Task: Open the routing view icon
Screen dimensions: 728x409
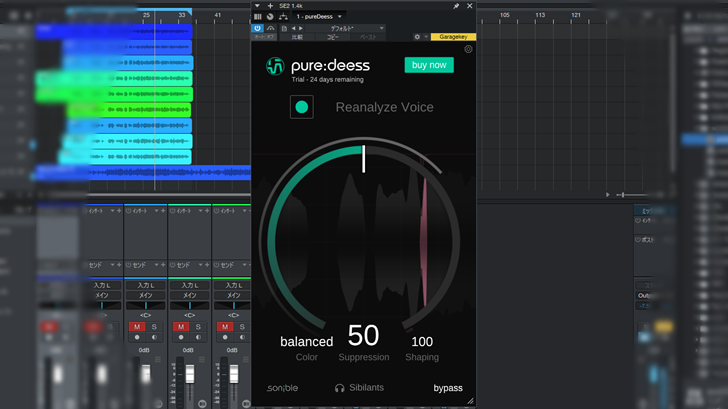Action: coord(283,17)
